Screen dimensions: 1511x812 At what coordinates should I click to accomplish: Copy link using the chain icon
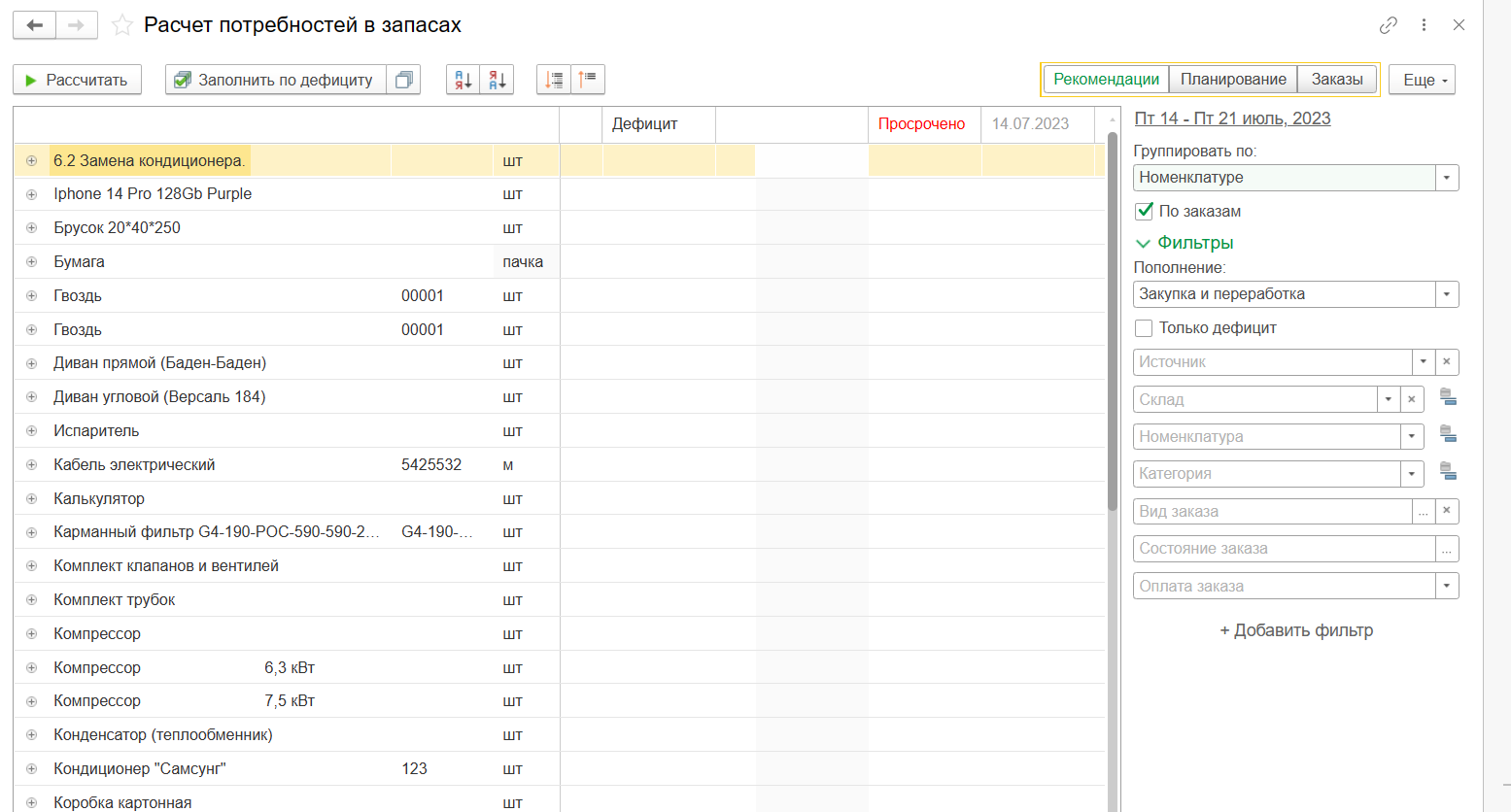(1388, 25)
